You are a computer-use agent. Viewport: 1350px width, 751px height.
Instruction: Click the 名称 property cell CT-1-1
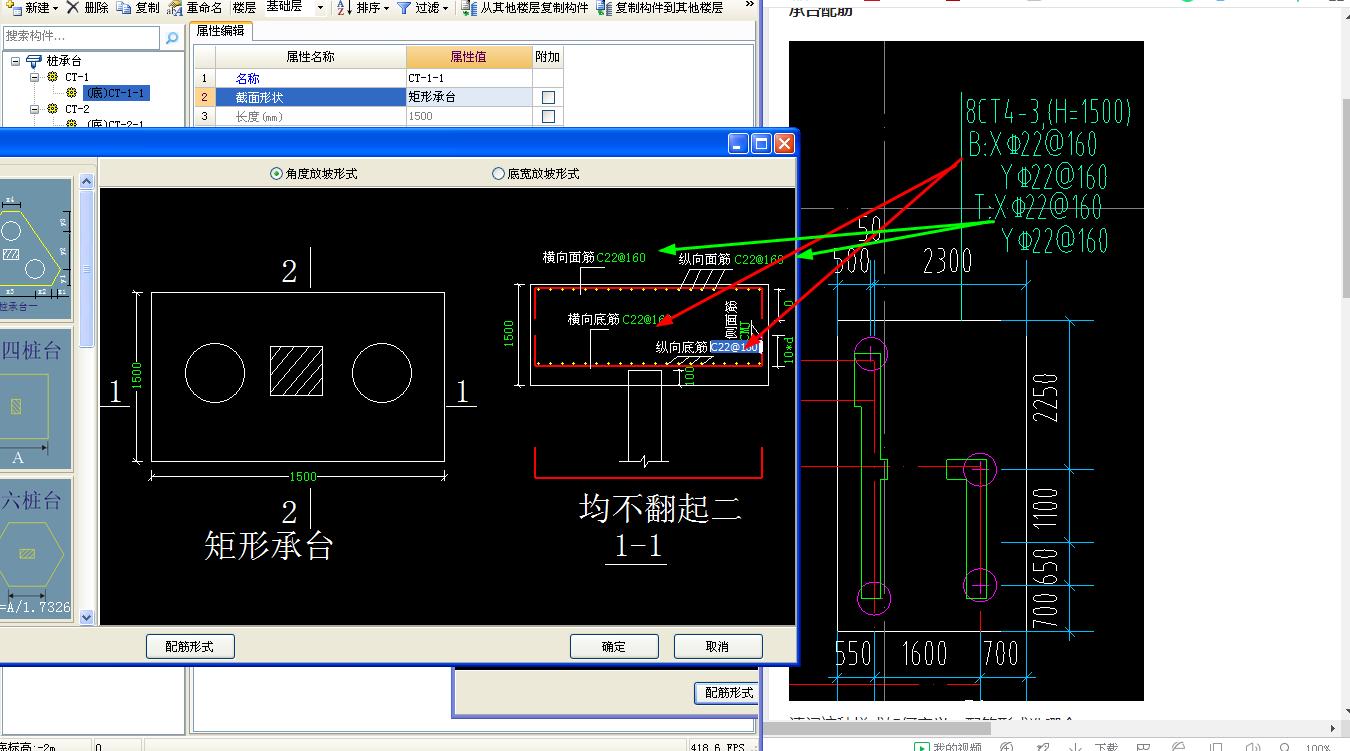[468, 78]
